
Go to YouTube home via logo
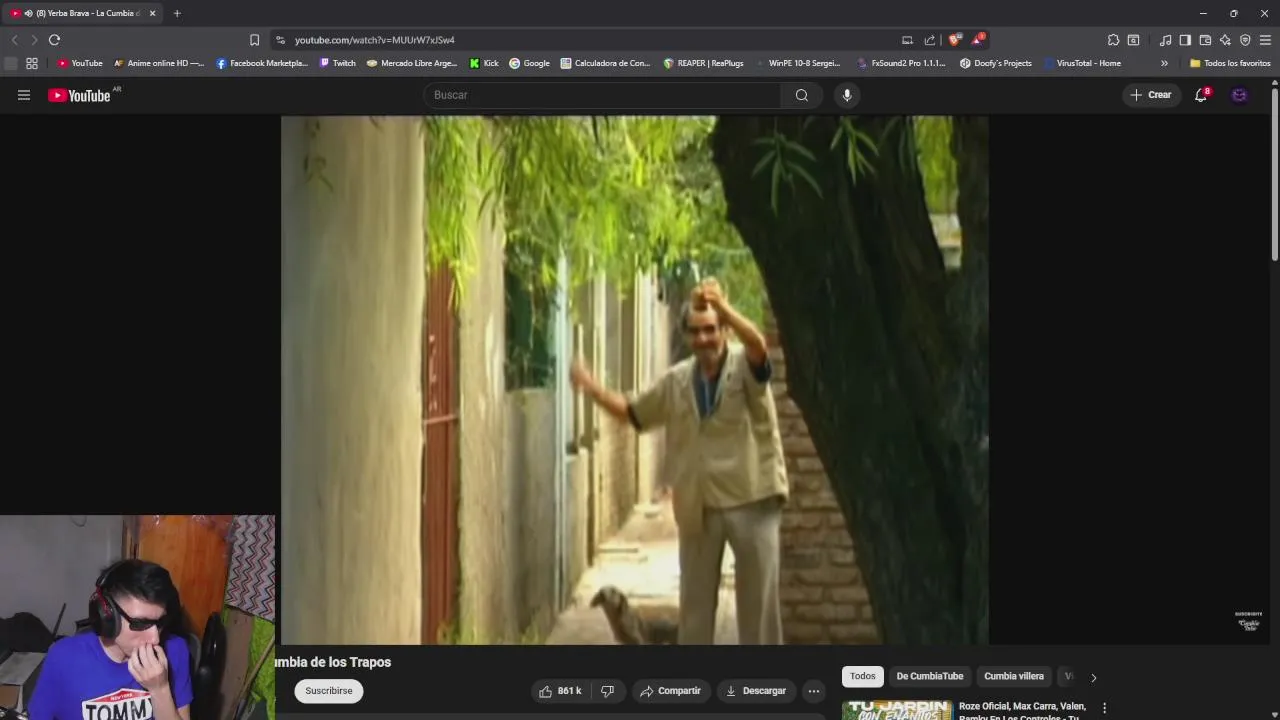(x=79, y=95)
